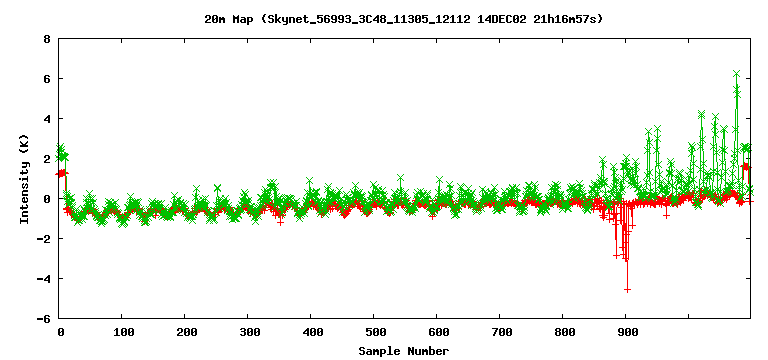768x360 pixels.
Task: Select the lowest red data point near -4.5
Action: [627, 290]
